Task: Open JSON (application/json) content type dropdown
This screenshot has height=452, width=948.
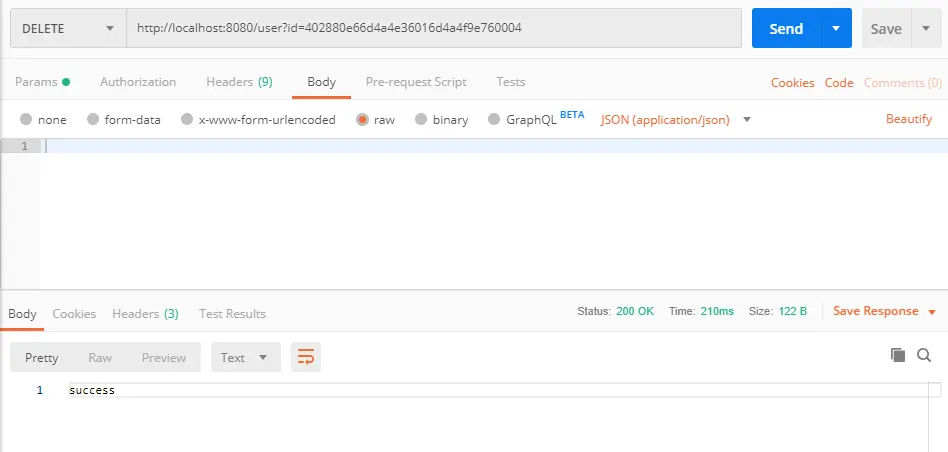Action: [676, 120]
